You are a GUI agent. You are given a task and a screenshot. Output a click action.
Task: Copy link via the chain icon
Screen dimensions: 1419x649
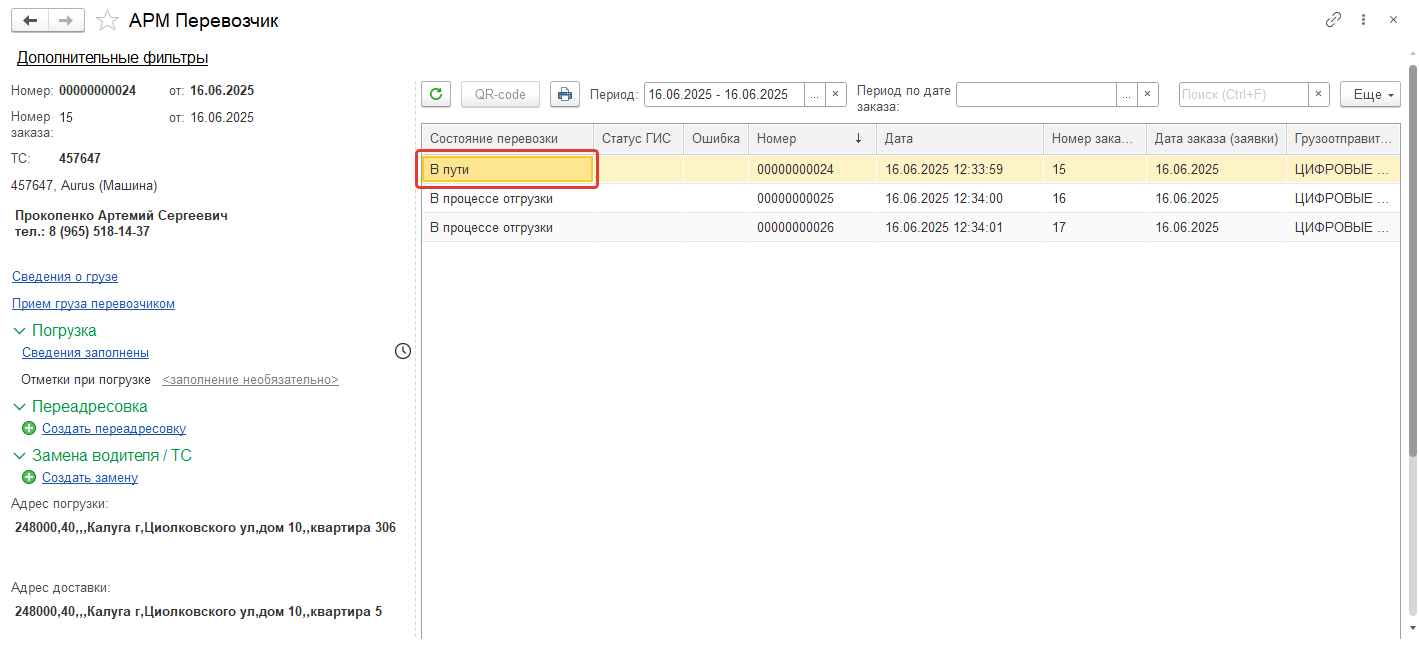(x=1333, y=20)
